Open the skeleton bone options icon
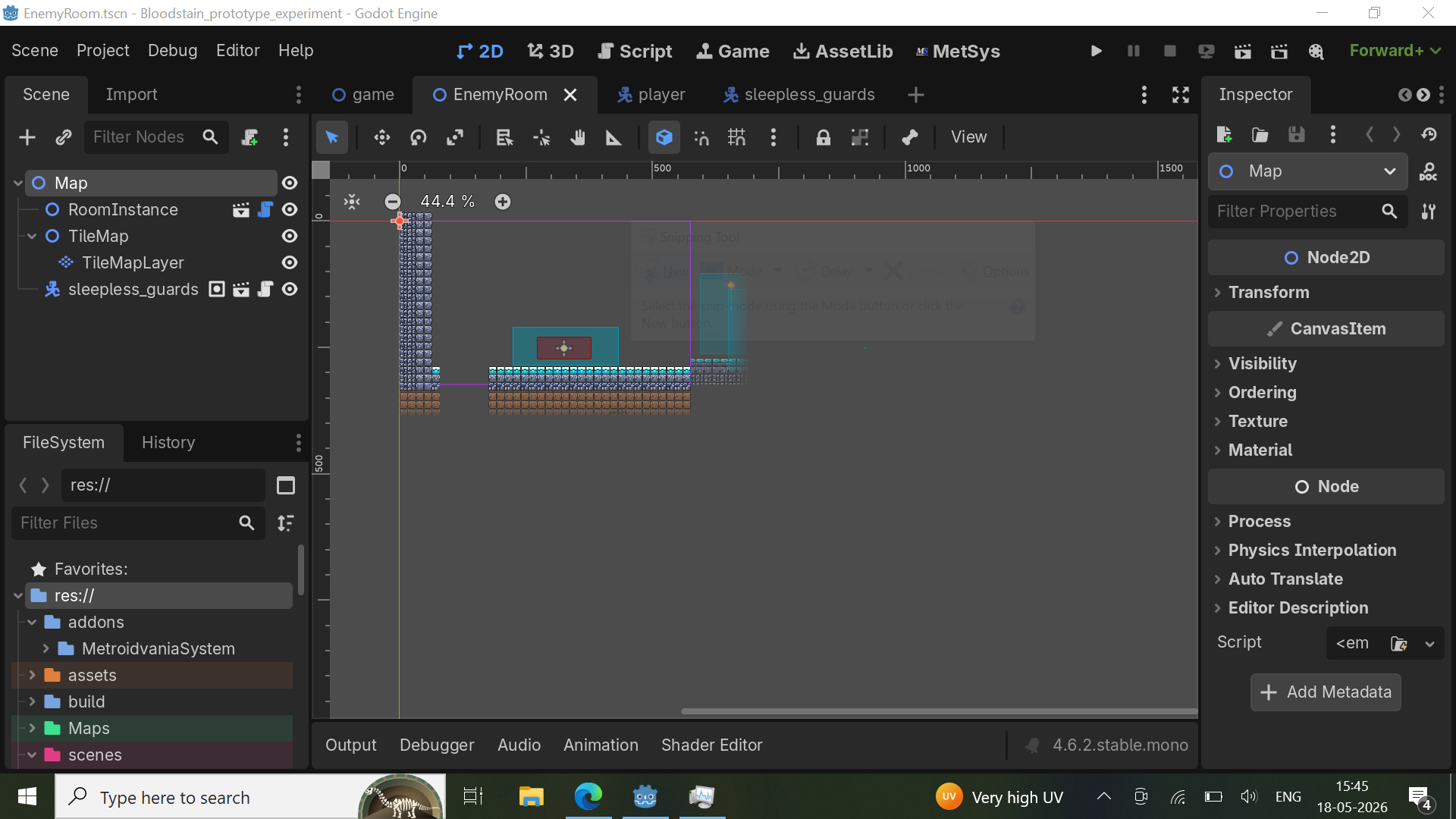 tap(910, 137)
